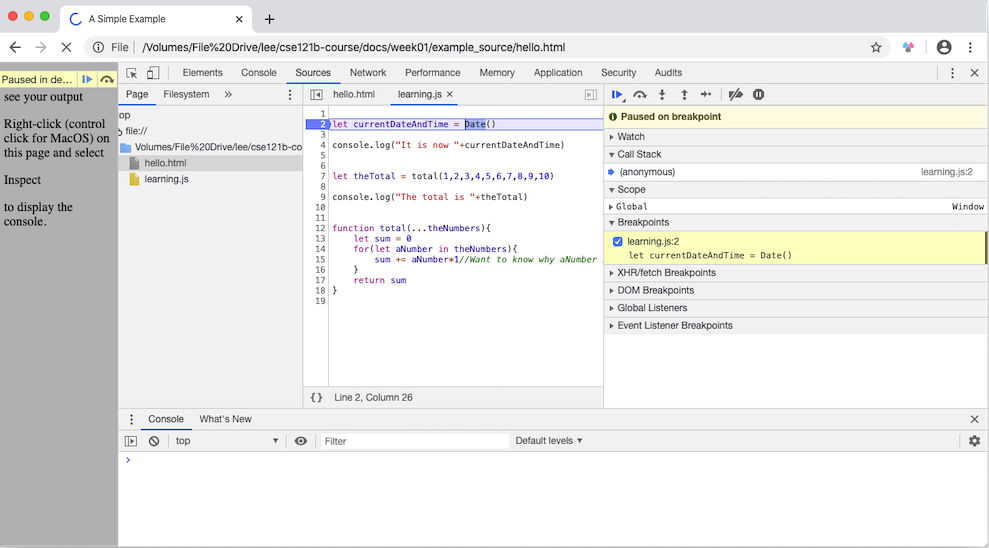This screenshot has height=548, width=989.
Task: Open the console context dropdown top
Action: tap(226, 441)
